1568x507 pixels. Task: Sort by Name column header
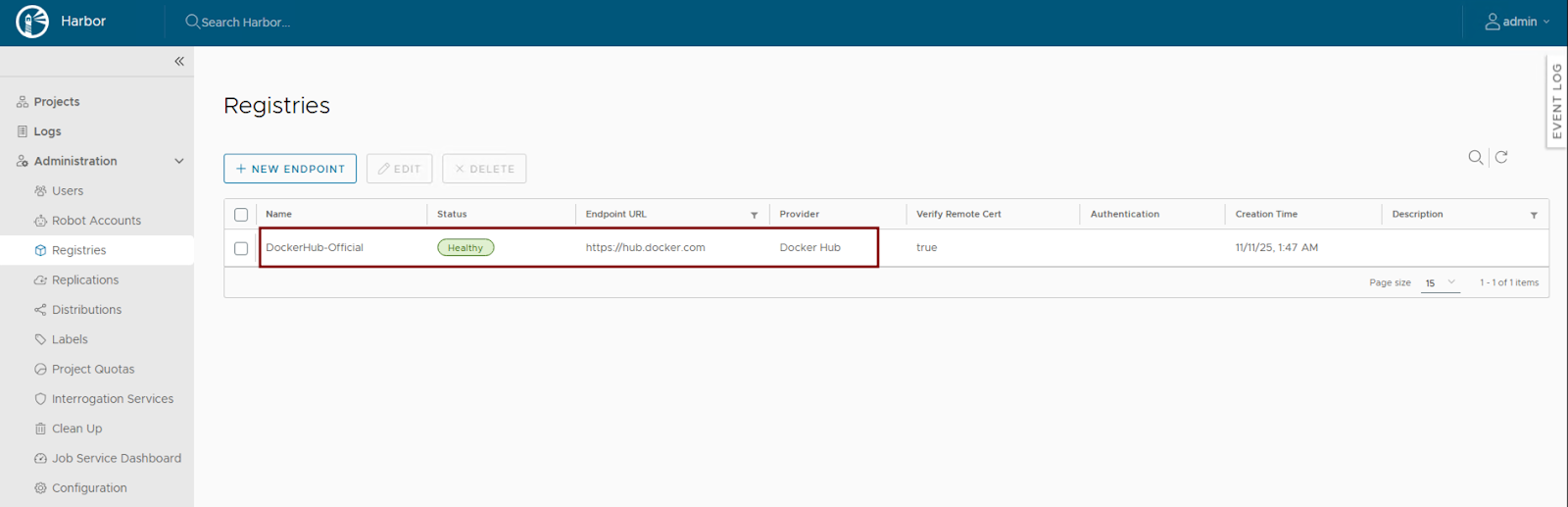point(278,214)
